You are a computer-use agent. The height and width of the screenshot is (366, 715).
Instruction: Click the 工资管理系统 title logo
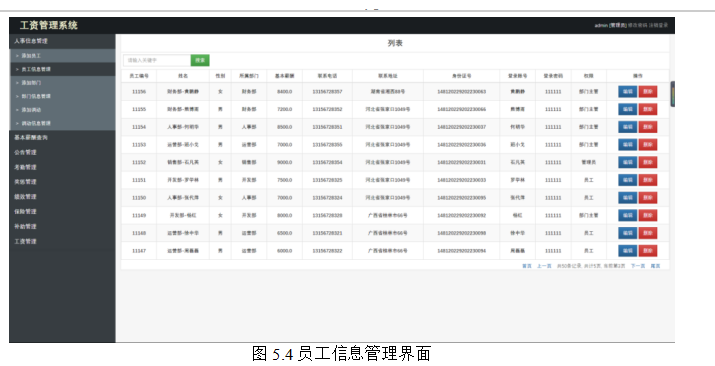tap(49, 26)
